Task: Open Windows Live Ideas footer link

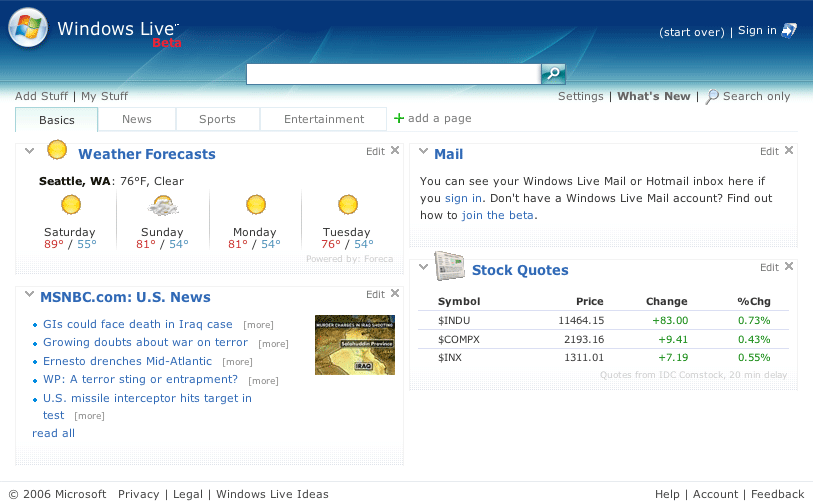Action: point(272,494)
